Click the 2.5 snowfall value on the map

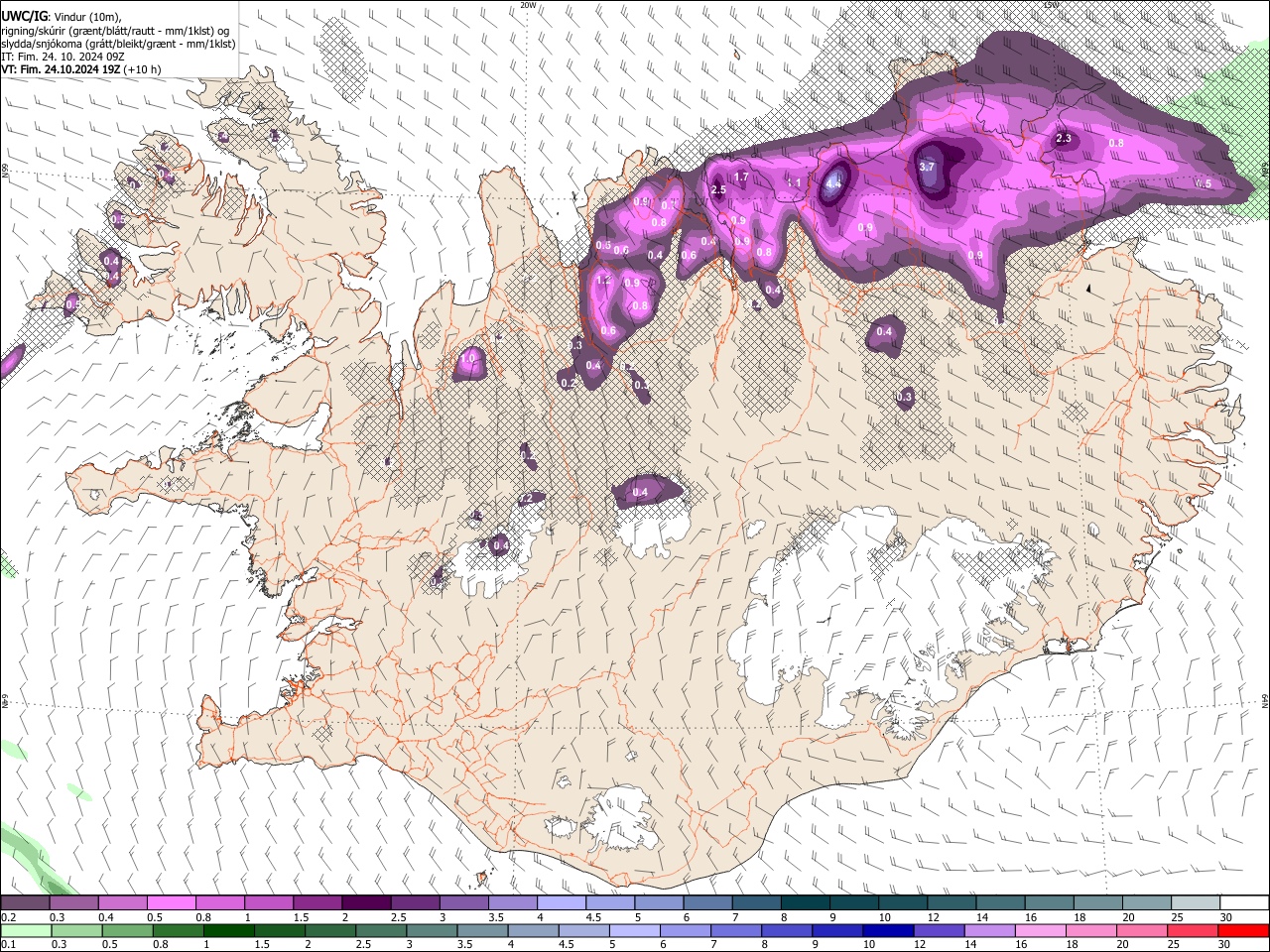pos(719,189)
